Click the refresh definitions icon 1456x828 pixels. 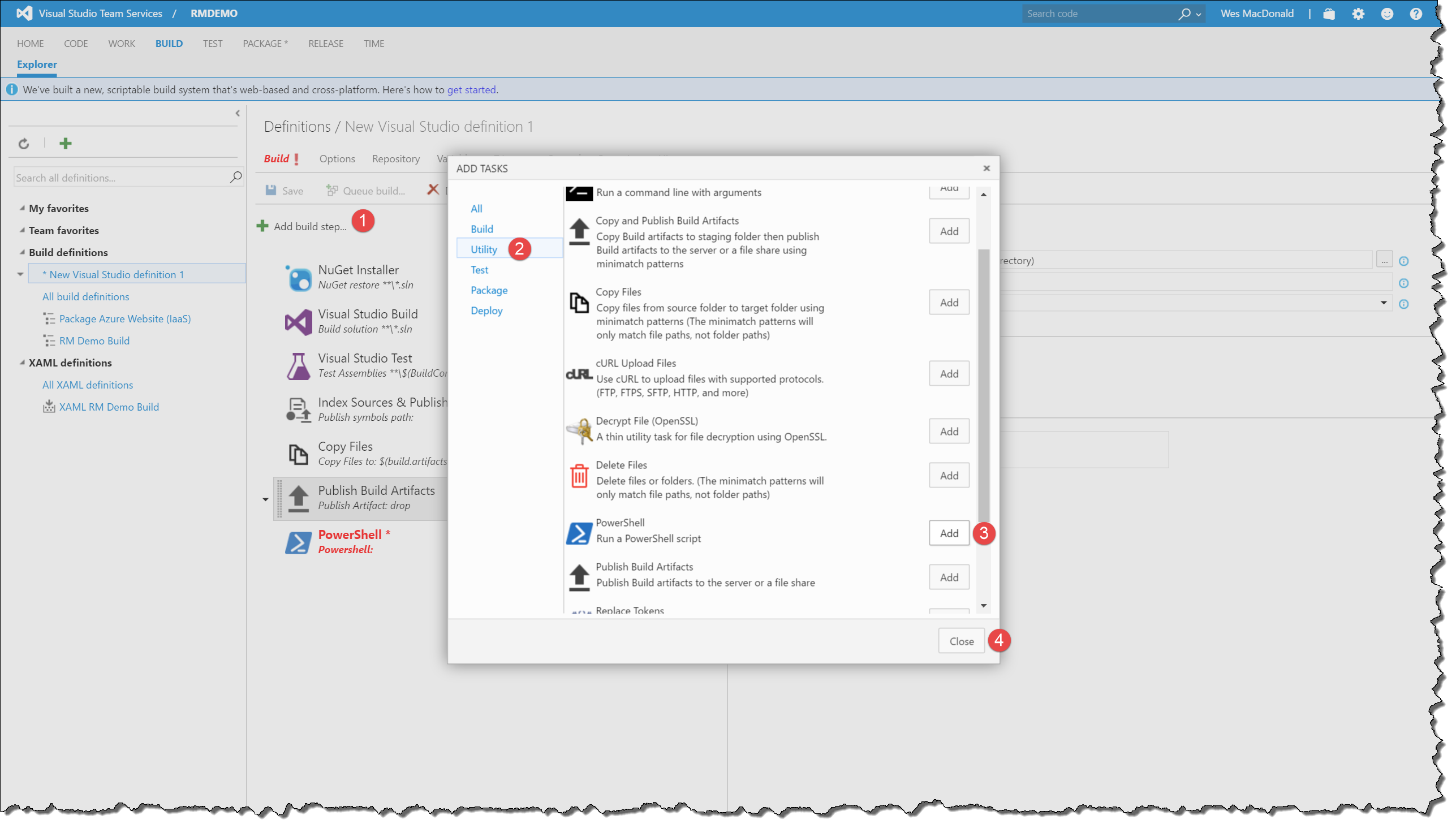click(x=23, y=143)
